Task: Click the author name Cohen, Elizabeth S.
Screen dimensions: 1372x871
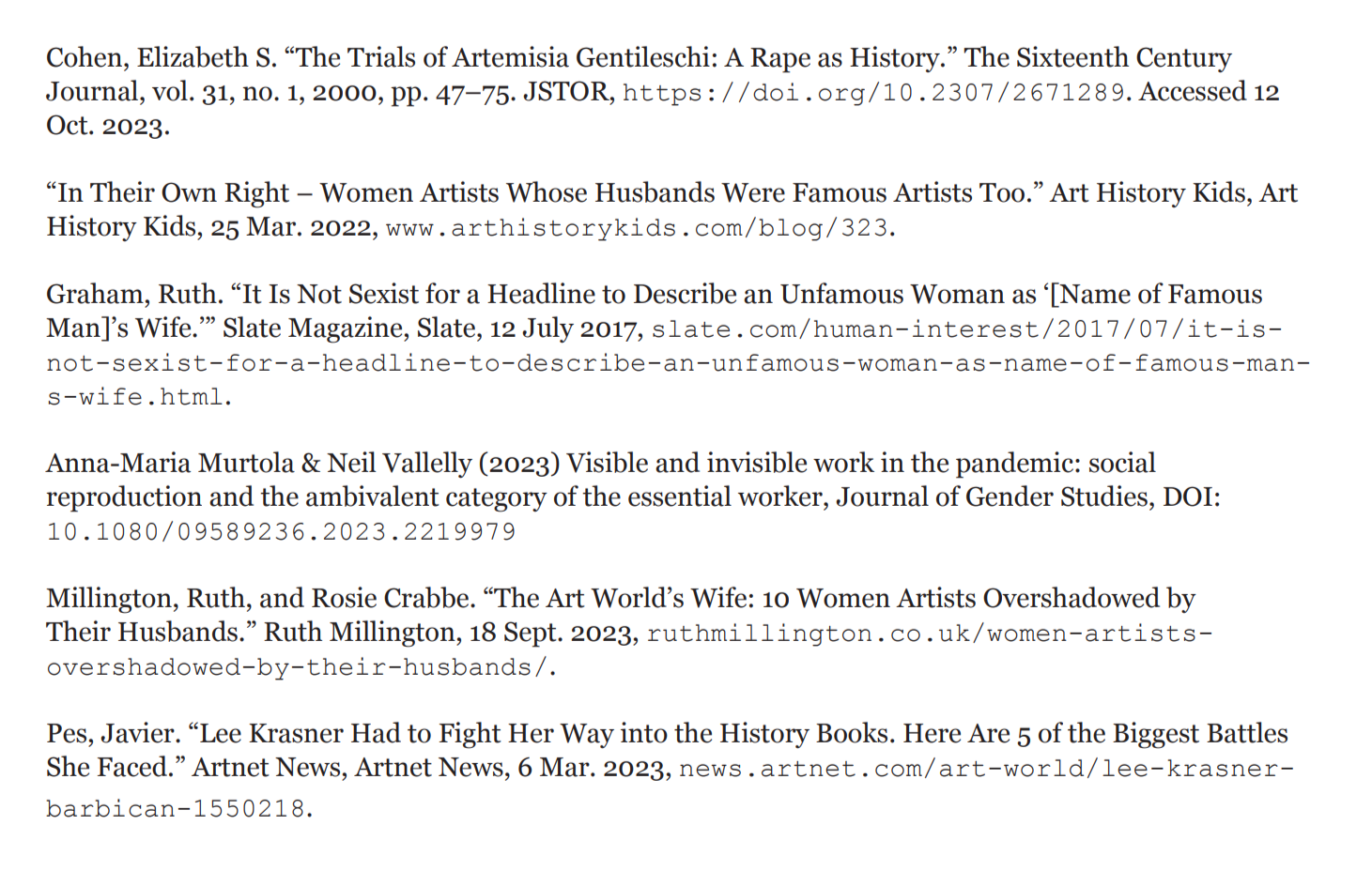Action: click(162, 58)
